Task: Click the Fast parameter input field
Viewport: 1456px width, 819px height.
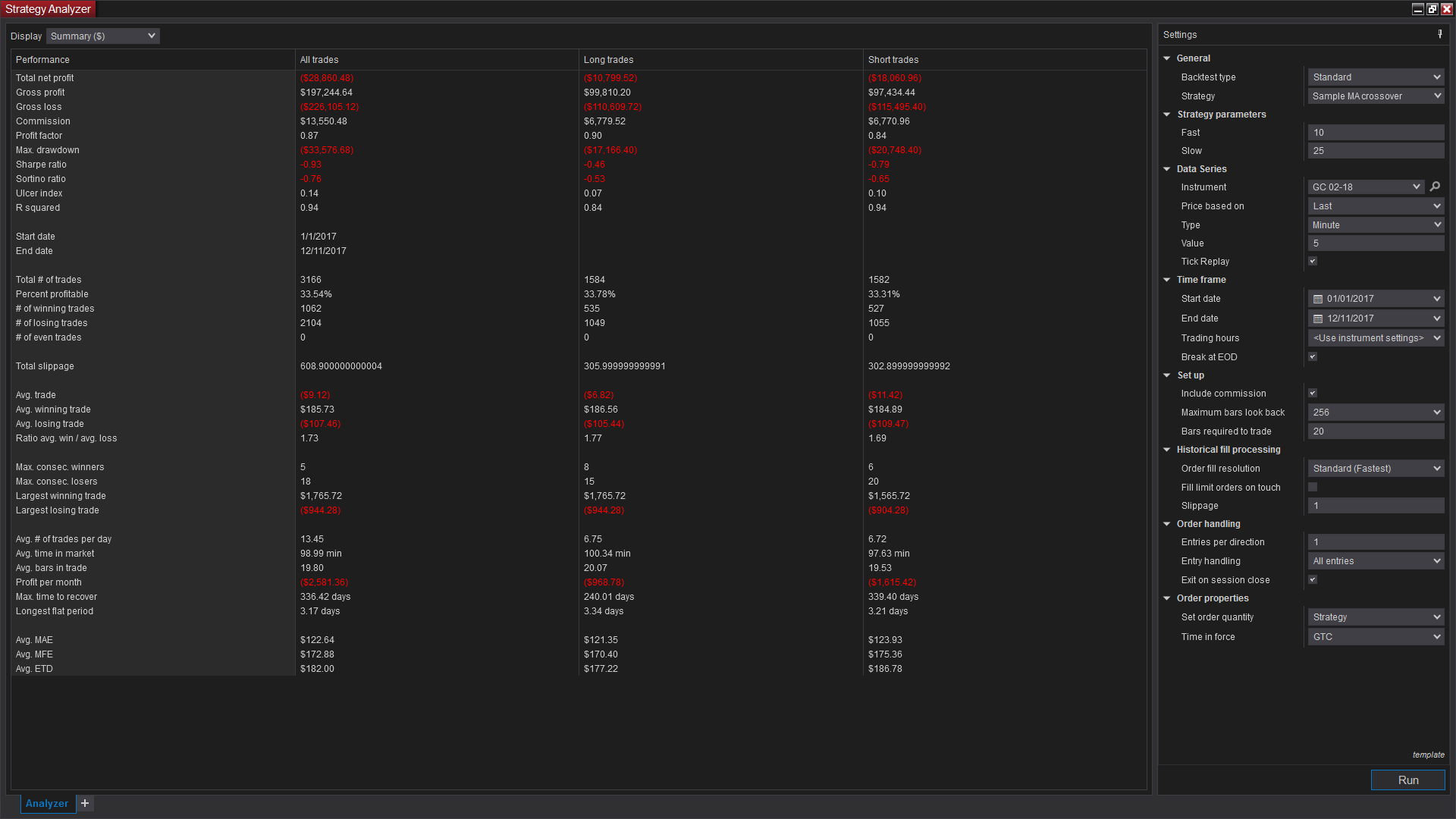Action: point(1376,132)
